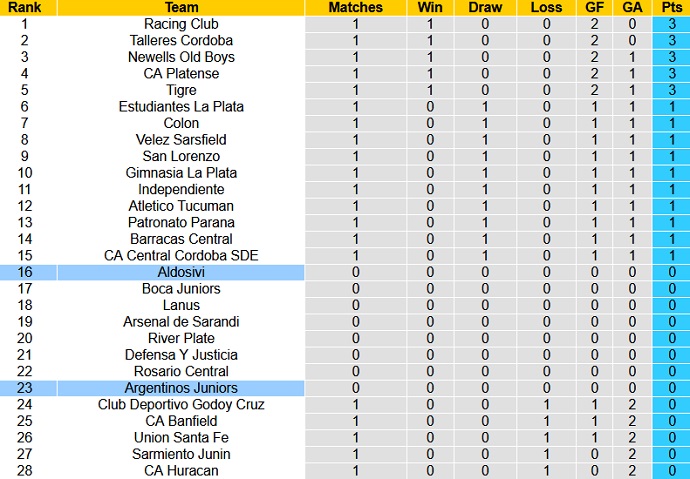Click the GF column header
Screen dimensions: 690x479
[595, 7]
